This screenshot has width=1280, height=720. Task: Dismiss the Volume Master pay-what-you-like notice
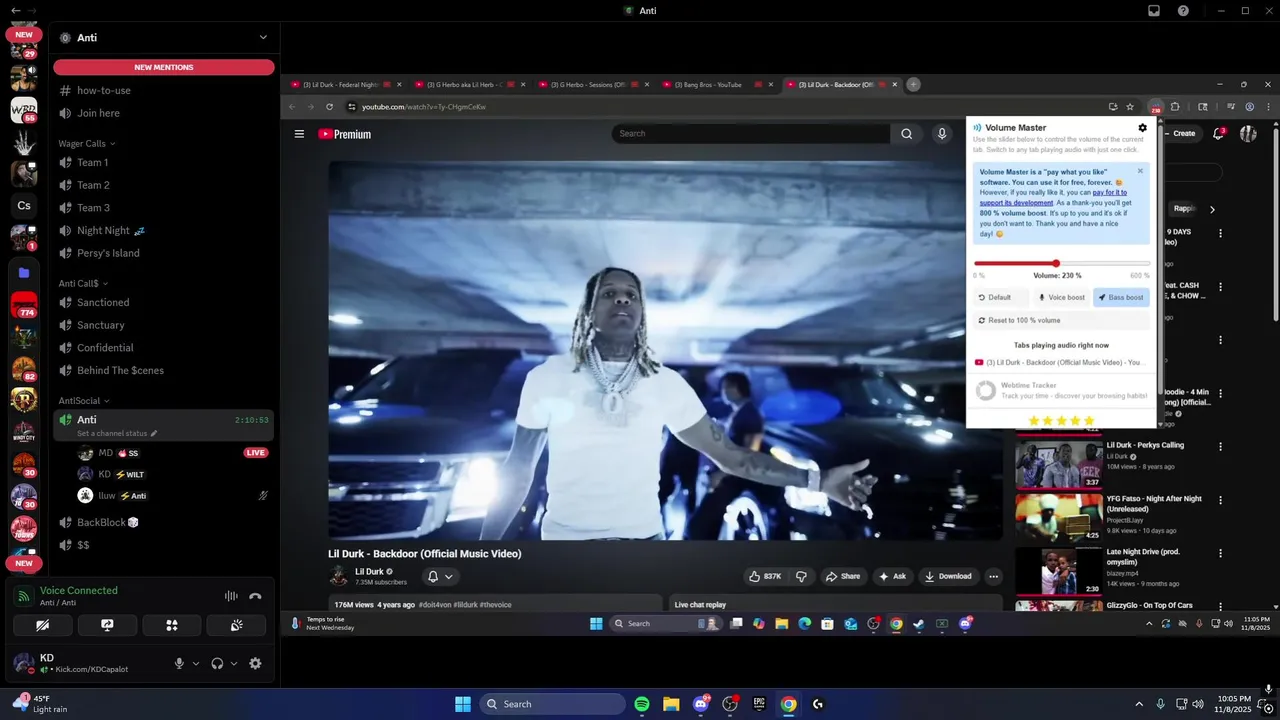pos(1140,171)
